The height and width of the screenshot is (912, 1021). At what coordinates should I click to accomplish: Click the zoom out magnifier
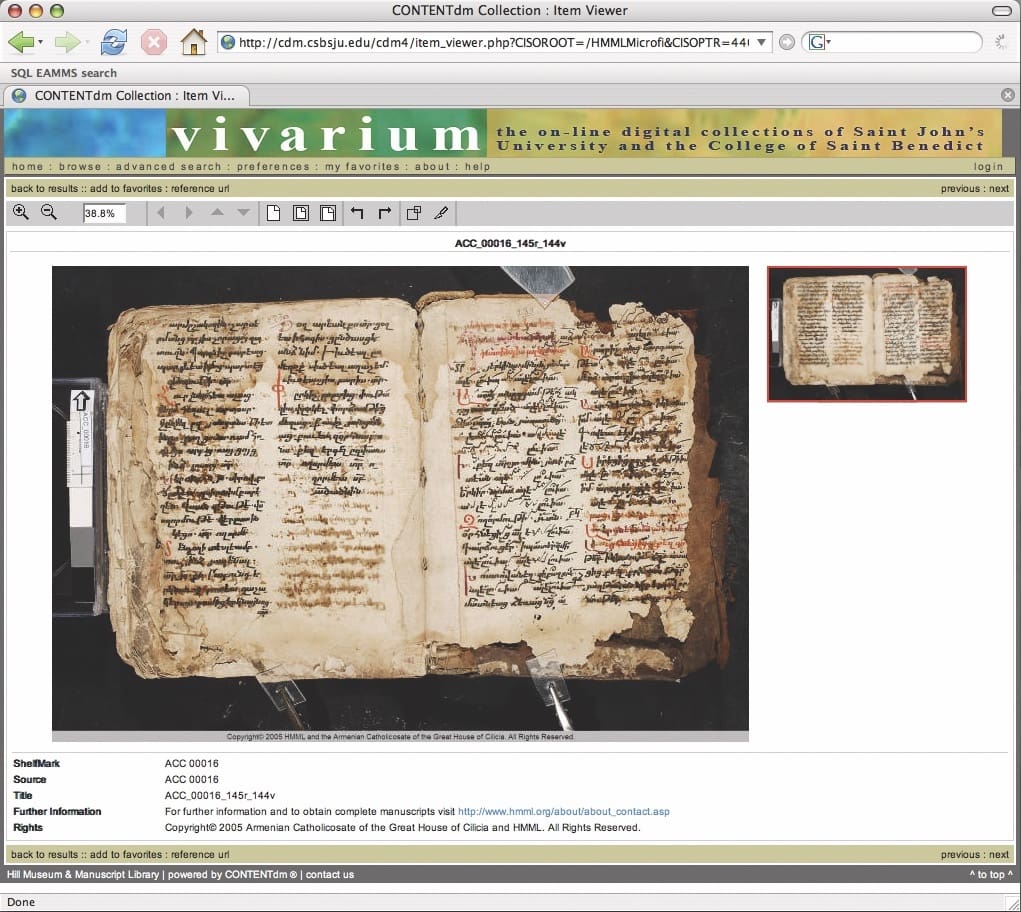click(49, 212)
